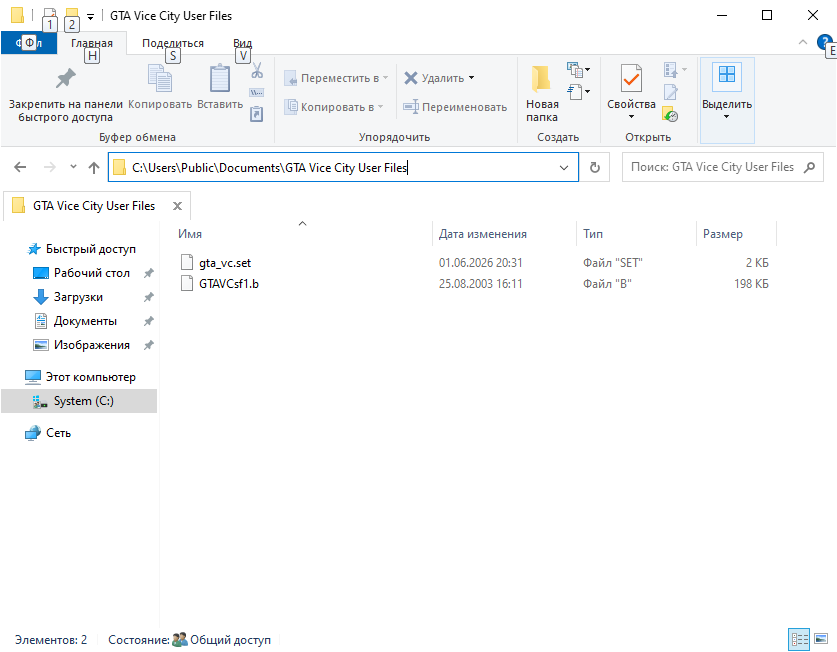The height and width of the screenshot is (652, 837).
Task: Click the copy path icon below scissors
Action: click(x=257, y=92)
